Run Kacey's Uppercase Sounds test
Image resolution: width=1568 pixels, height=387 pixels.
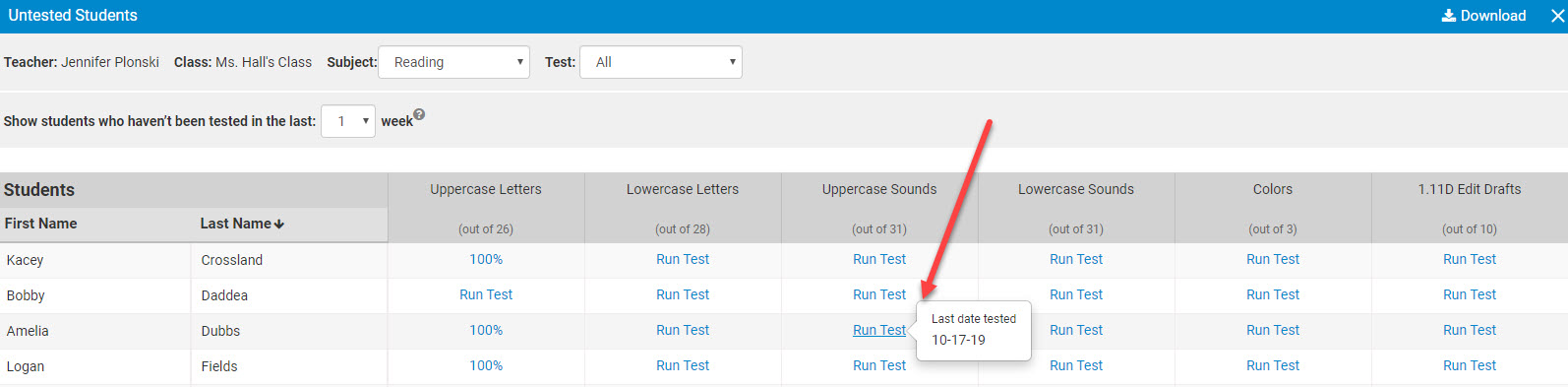click(879, 259)
